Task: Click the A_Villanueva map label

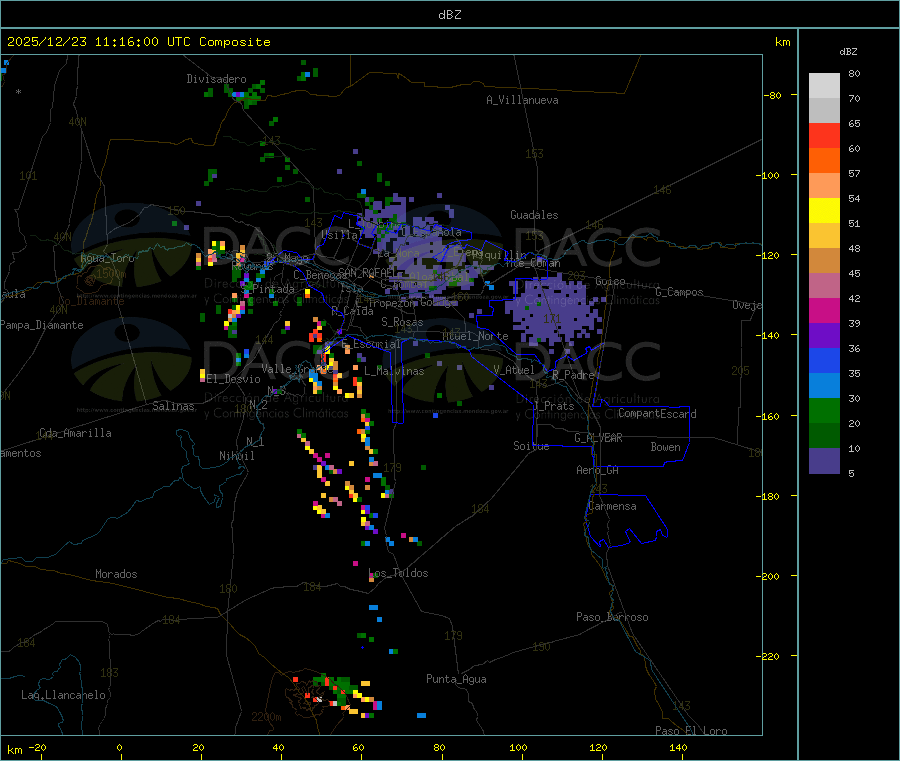Action: (522, 100)
